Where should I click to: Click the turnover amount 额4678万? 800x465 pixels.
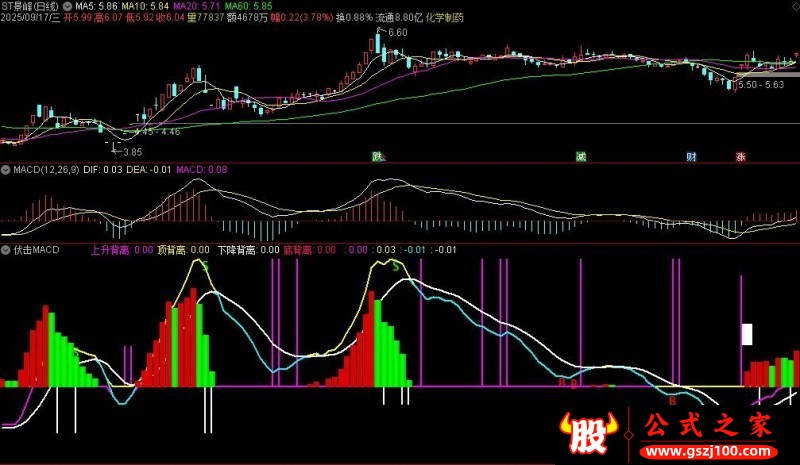(247, 18)
